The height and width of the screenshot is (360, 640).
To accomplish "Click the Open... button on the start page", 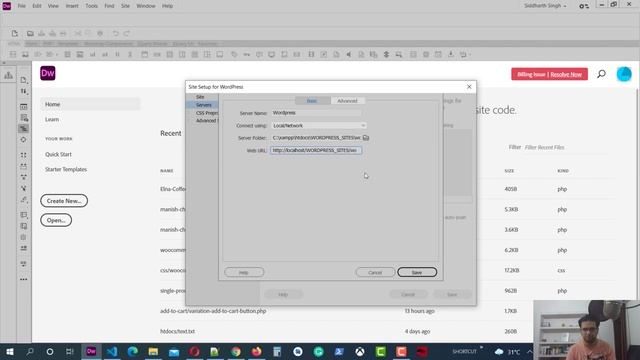I will tap(56, 220).
